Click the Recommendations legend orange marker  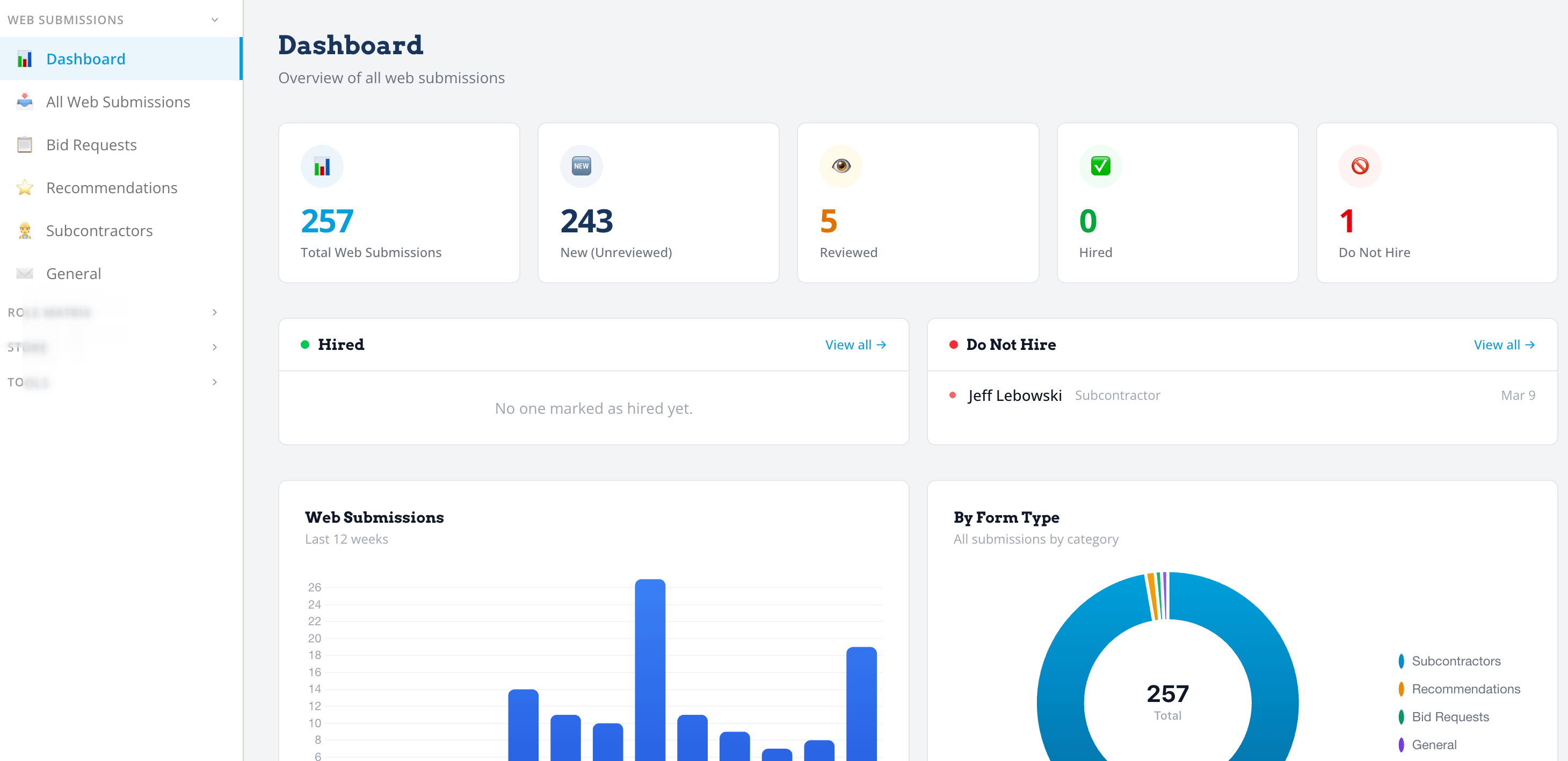[x=1400, y=689]
